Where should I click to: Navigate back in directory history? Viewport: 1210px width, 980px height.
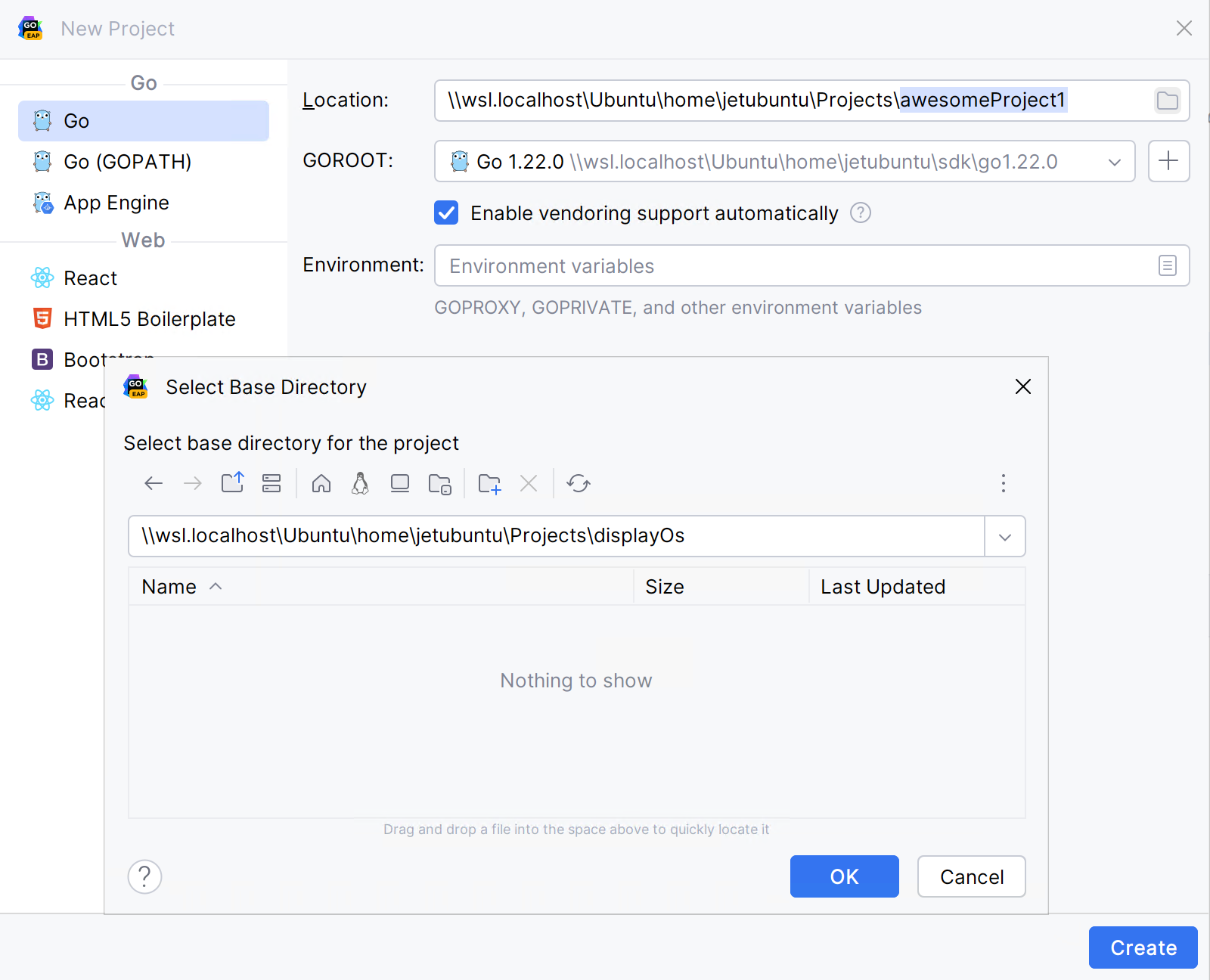(153, 483)
